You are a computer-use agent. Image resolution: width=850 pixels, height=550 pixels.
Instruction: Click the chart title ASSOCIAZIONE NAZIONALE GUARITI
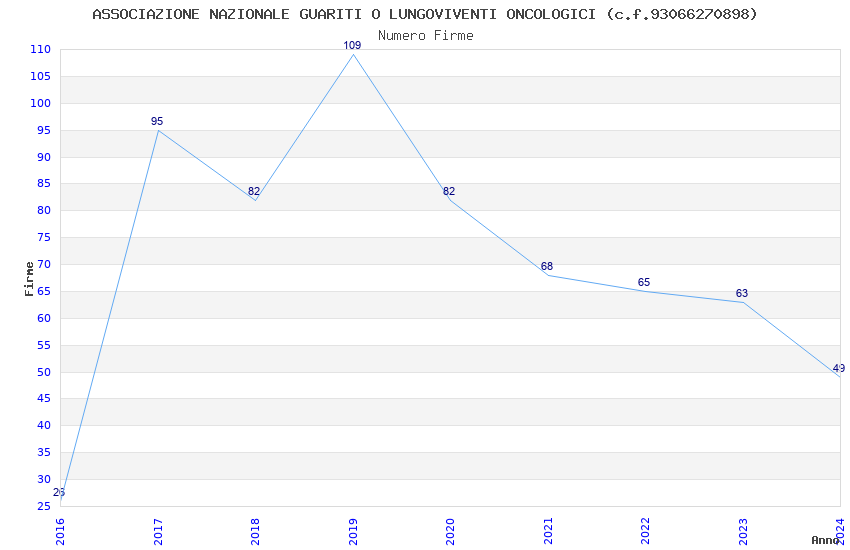pos(424,14)
